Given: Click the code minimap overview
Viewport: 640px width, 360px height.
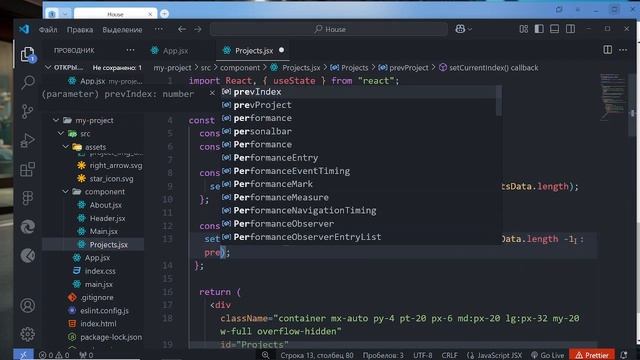Looking at the screenshot, I should 613,98.
